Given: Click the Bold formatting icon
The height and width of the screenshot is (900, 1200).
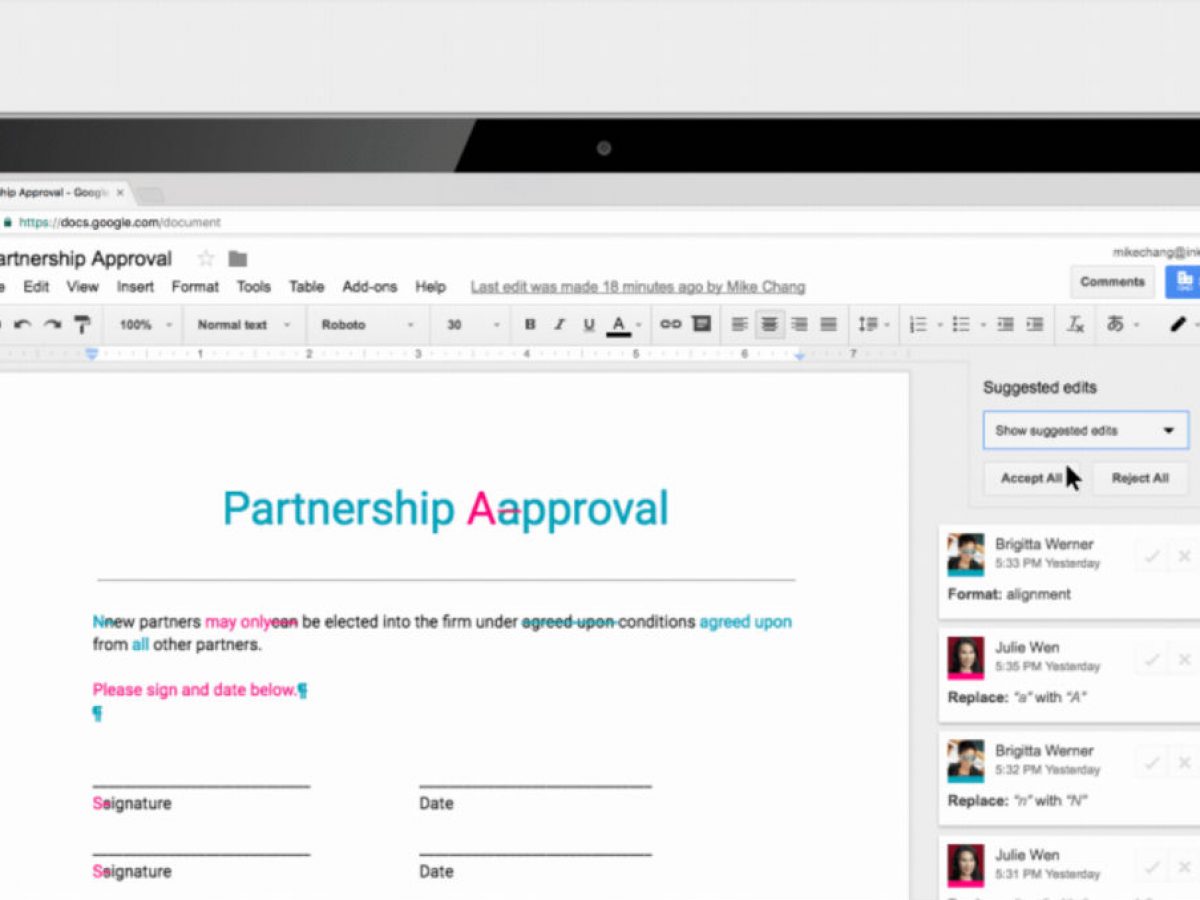Looking at the screenshot, I should tap(530, 324).
